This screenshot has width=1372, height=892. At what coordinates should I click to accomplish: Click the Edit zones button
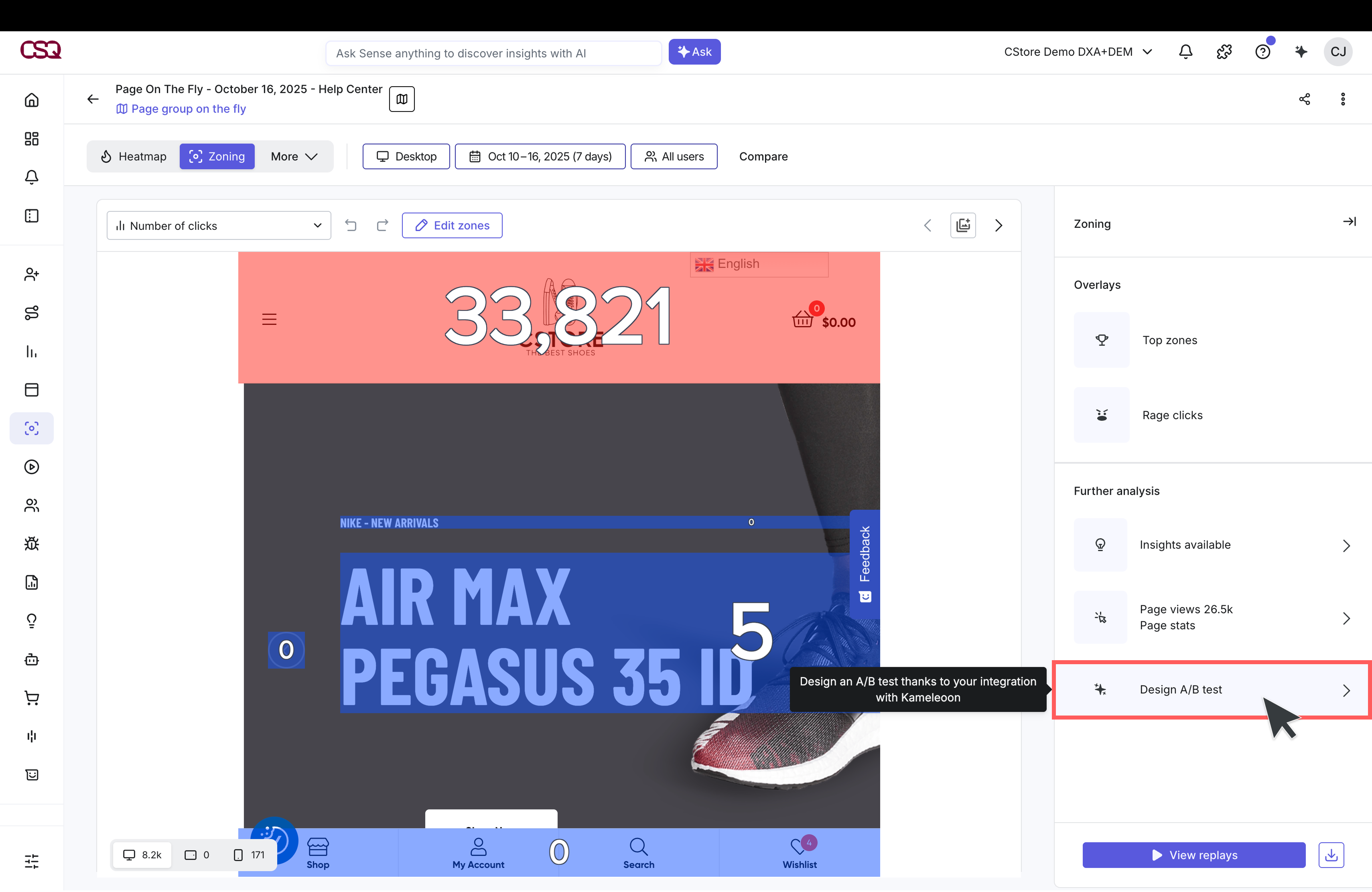[452, 225]
